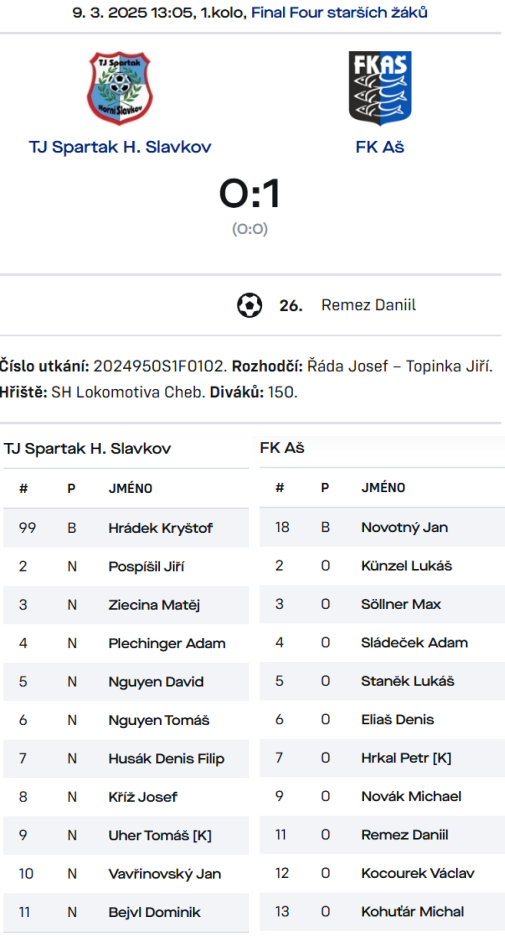The image size is (505, 937).
Task: Open the TJ Spartak H. Slavkov team link
Action: tap(120, 147)
